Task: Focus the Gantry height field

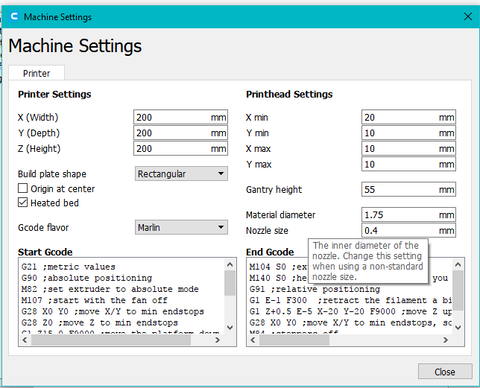Action: tap(408, 189)
